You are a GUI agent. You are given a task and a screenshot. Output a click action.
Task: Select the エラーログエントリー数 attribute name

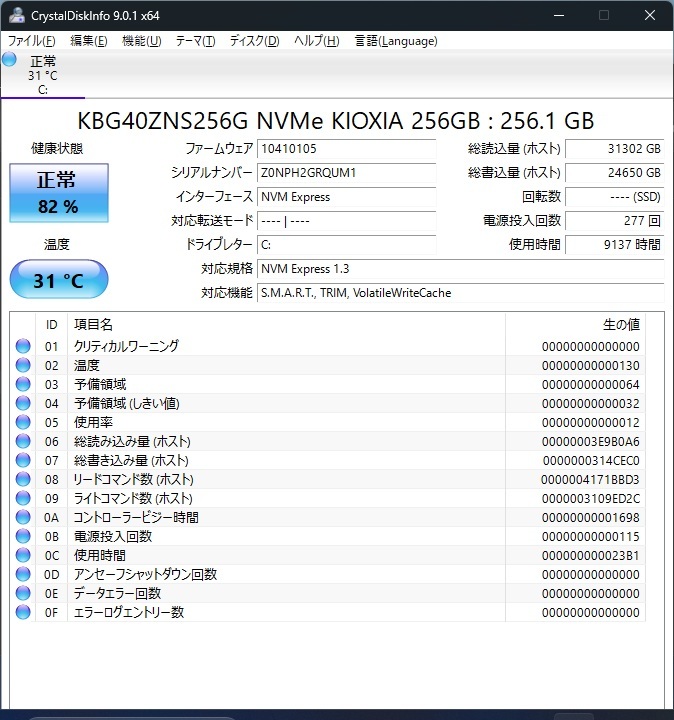coord(129,612)
